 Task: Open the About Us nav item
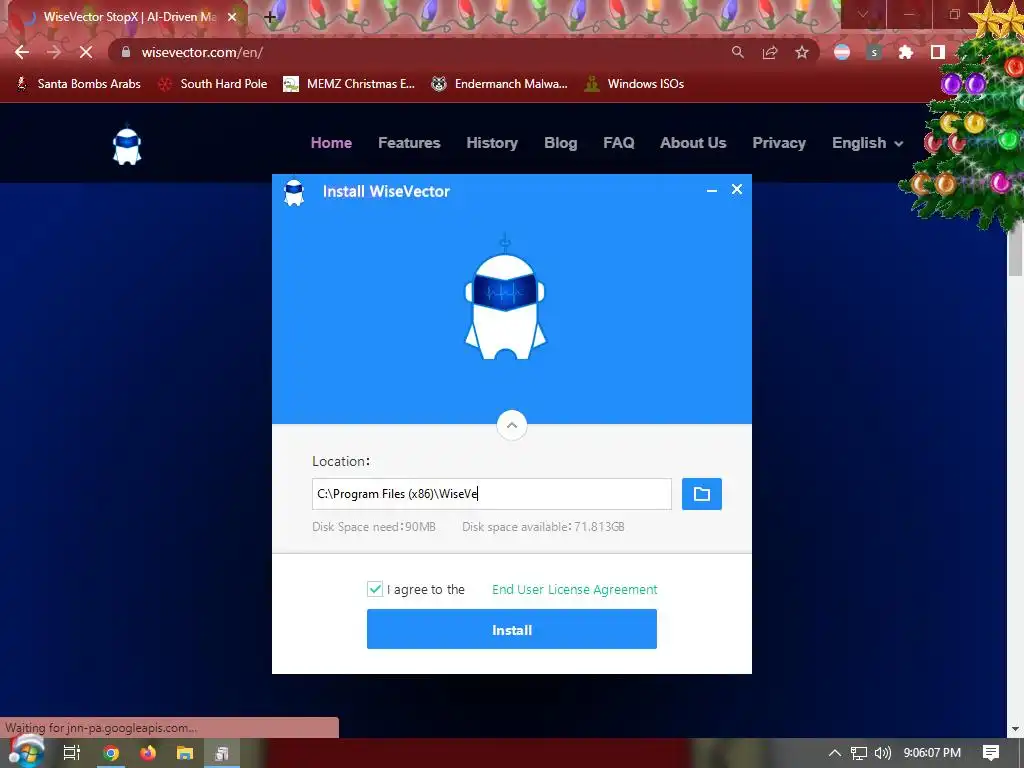point(693,142)
